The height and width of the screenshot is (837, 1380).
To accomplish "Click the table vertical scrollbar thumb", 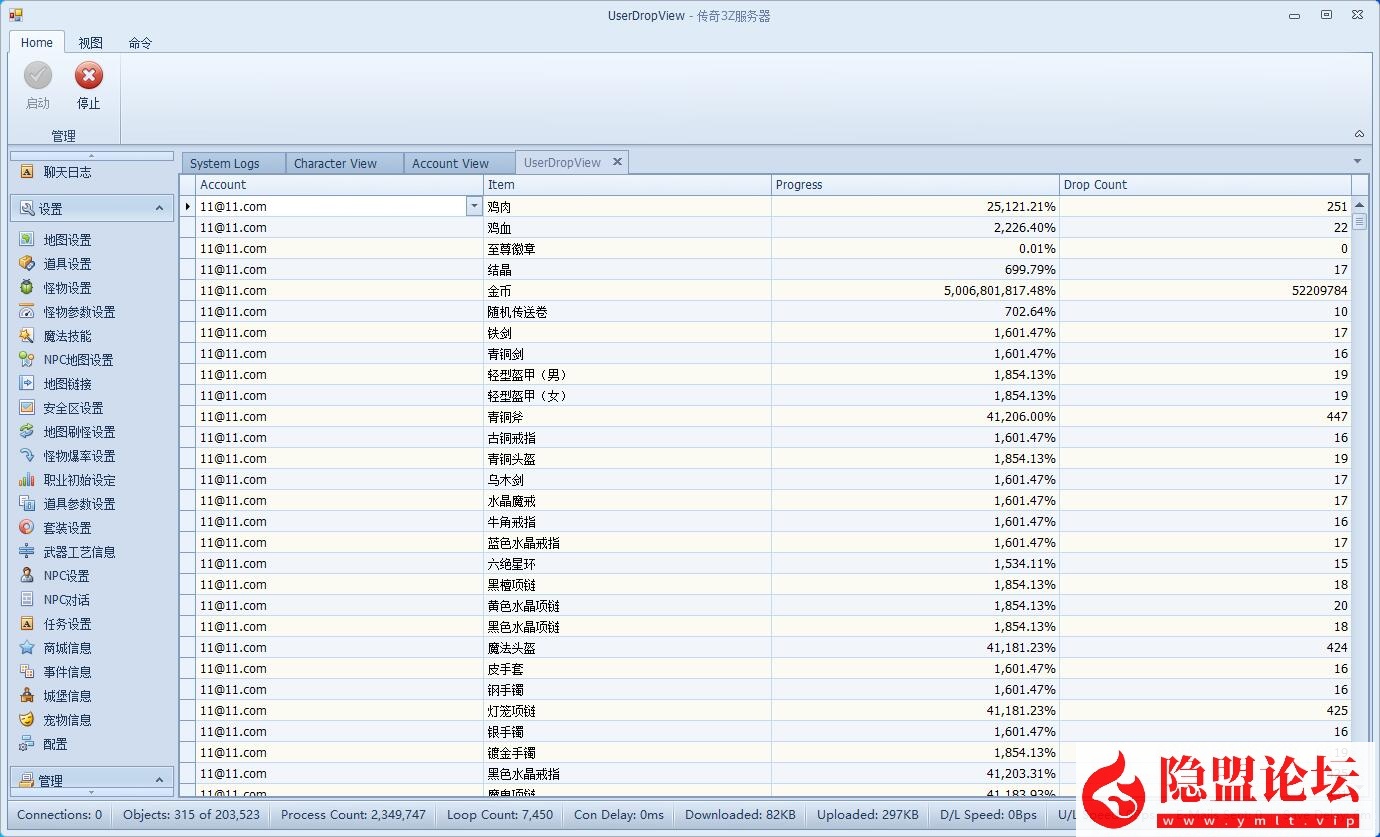I will pos(1359,222).
